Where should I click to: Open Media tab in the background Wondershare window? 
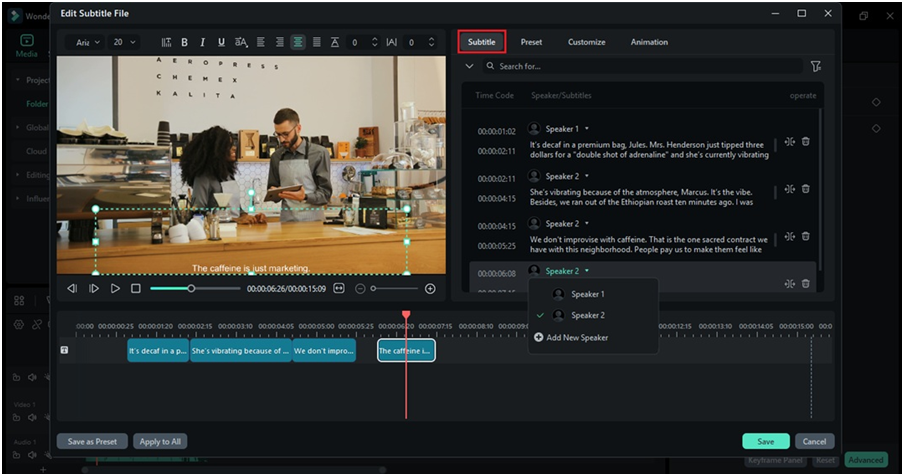(x=27, y=46)
